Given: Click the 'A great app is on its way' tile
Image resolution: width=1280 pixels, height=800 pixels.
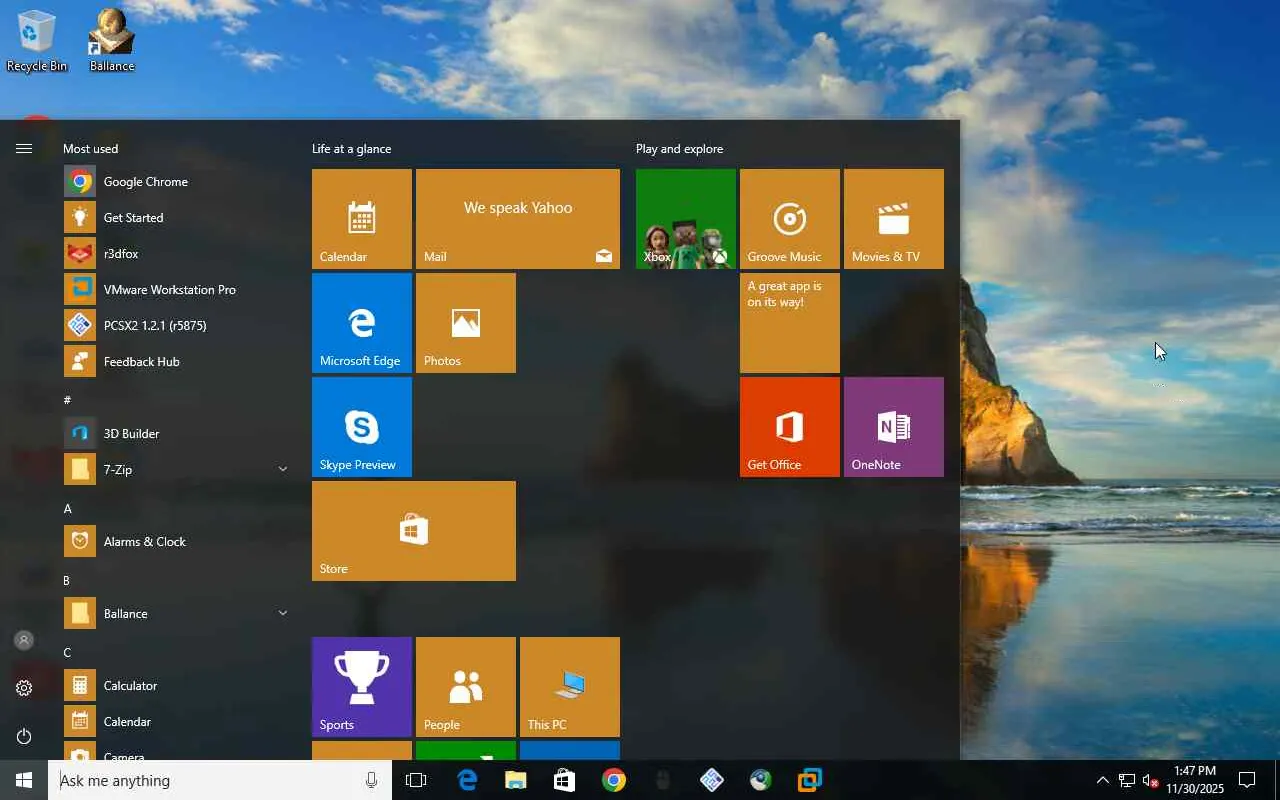Looking at the screenshot, I should click(790, 323).
